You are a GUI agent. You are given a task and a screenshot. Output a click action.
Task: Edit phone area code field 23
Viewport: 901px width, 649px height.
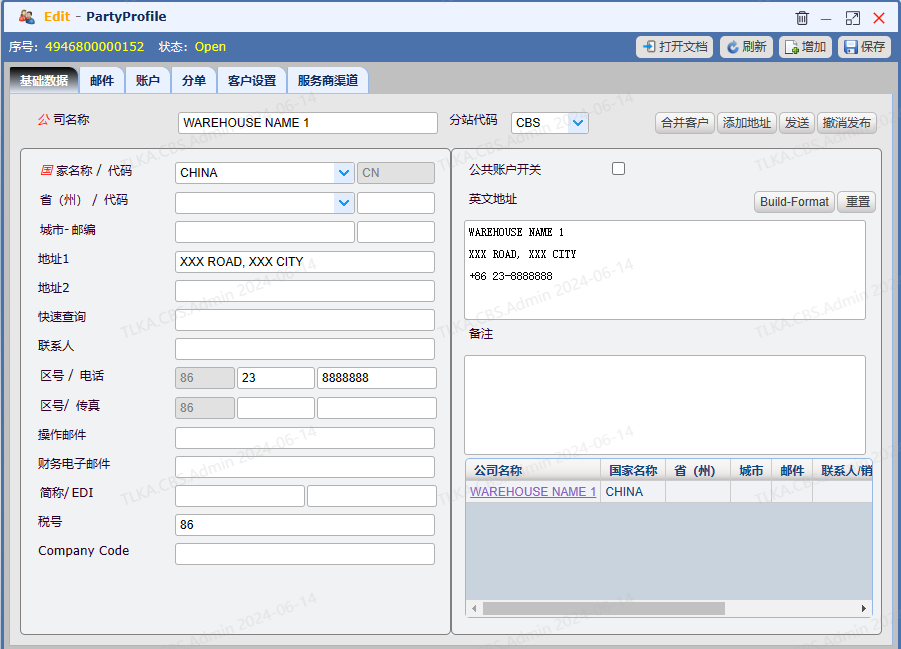pyautogui.click(x=276, y=378)
